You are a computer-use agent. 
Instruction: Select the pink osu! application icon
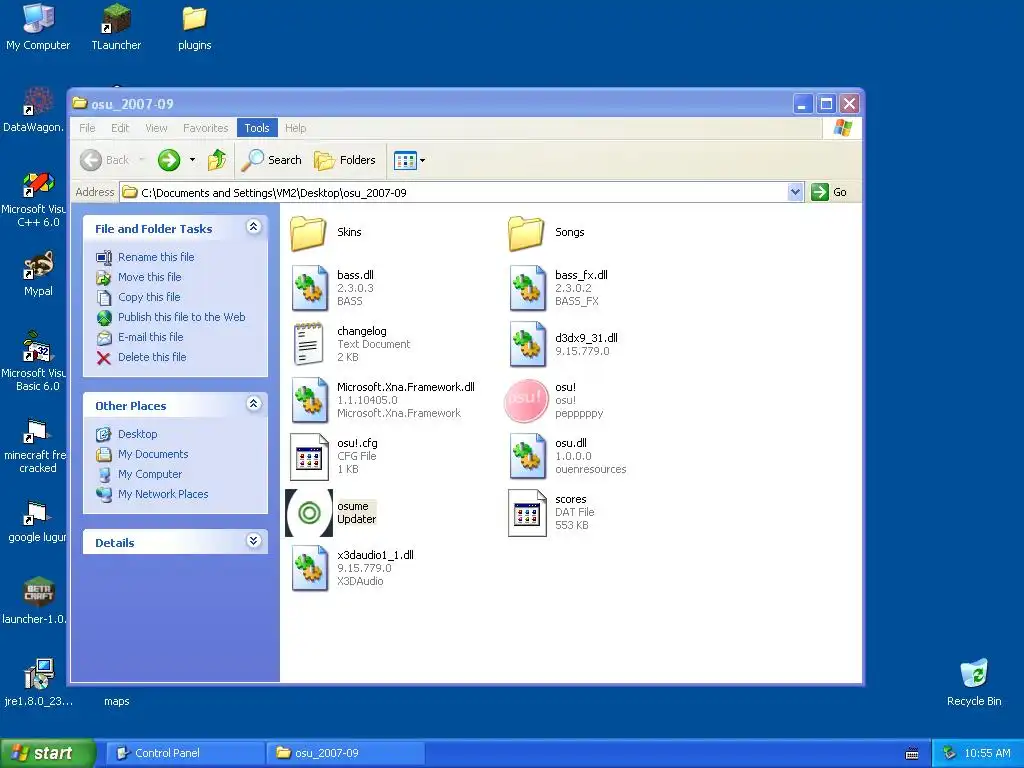(526, 400)
